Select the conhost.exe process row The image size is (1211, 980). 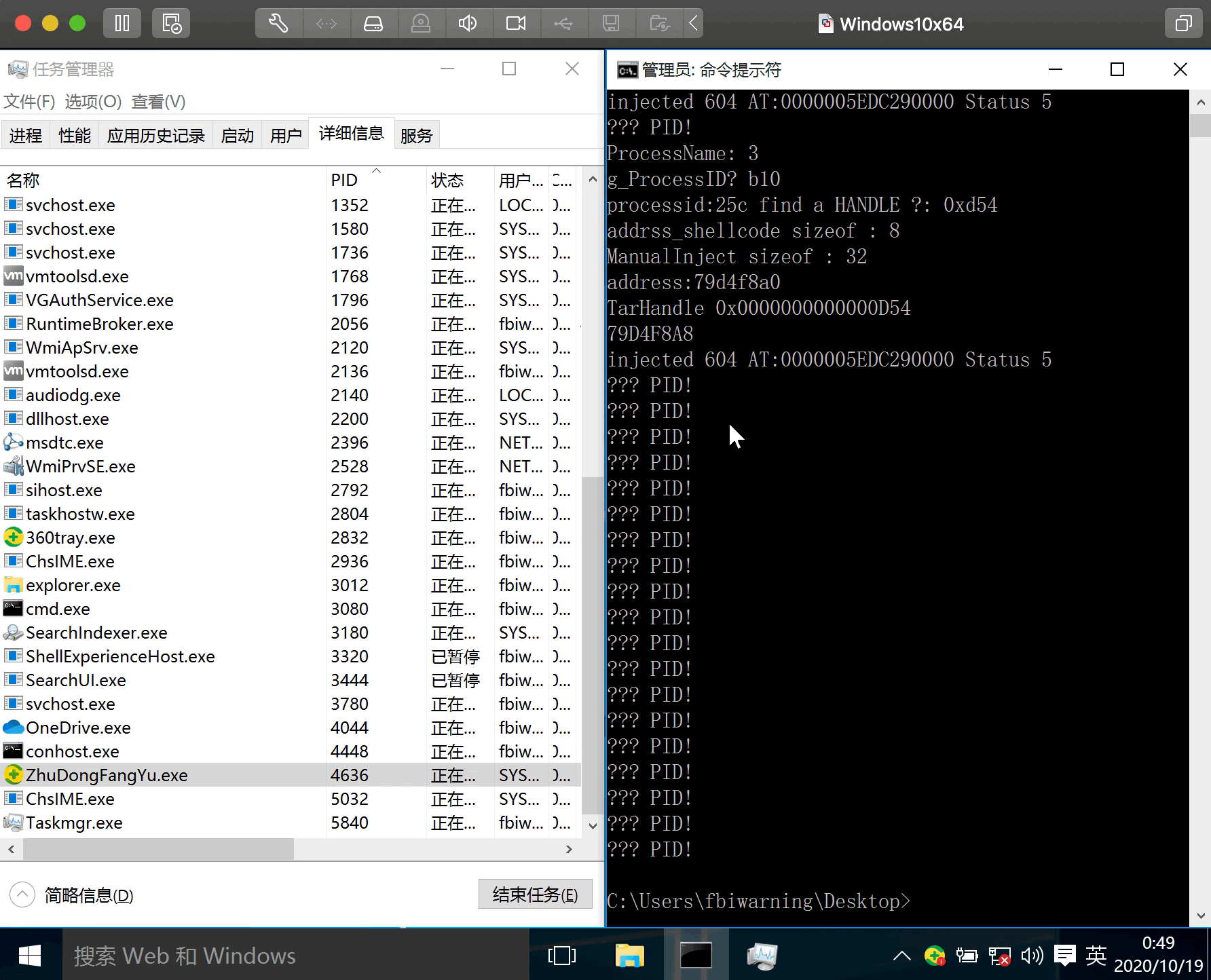coord(291,751)
